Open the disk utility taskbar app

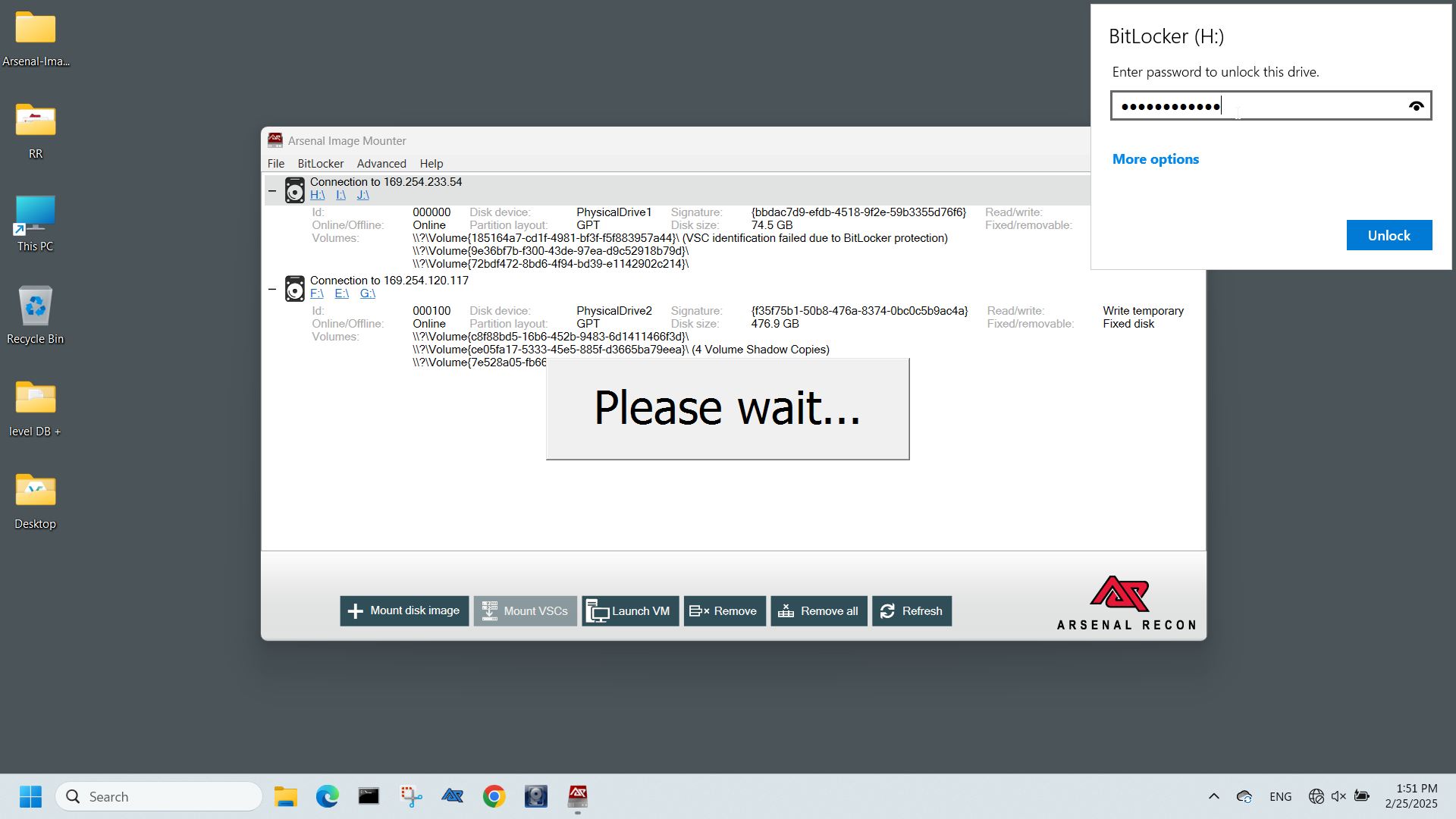pos(536,796)
